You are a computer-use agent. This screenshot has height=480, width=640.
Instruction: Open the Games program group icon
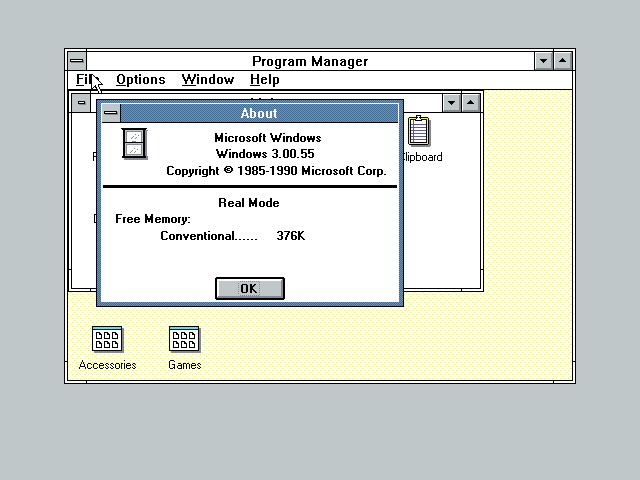click(184, 348)
